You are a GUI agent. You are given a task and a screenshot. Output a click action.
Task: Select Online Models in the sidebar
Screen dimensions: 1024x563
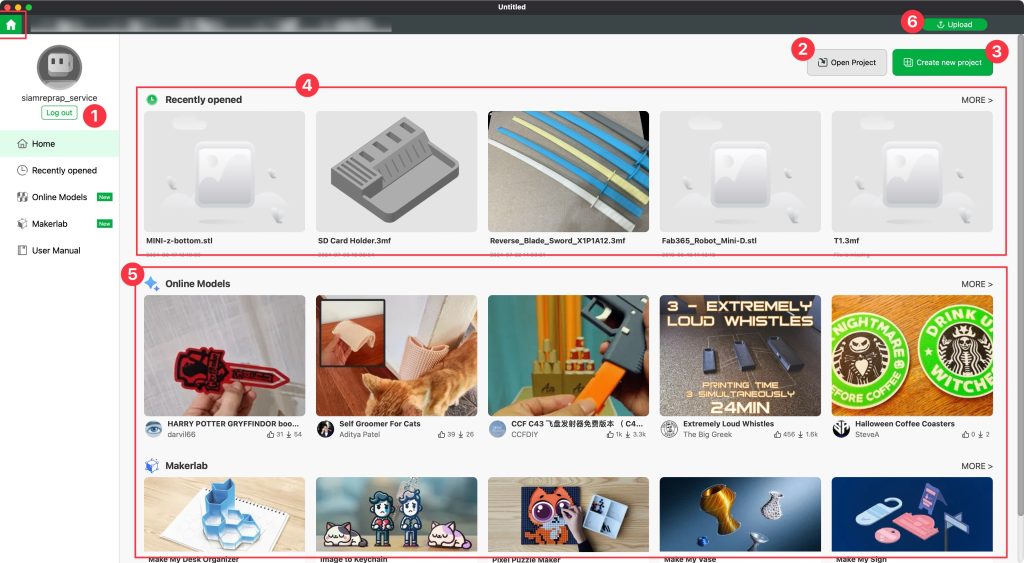(59, 197)
